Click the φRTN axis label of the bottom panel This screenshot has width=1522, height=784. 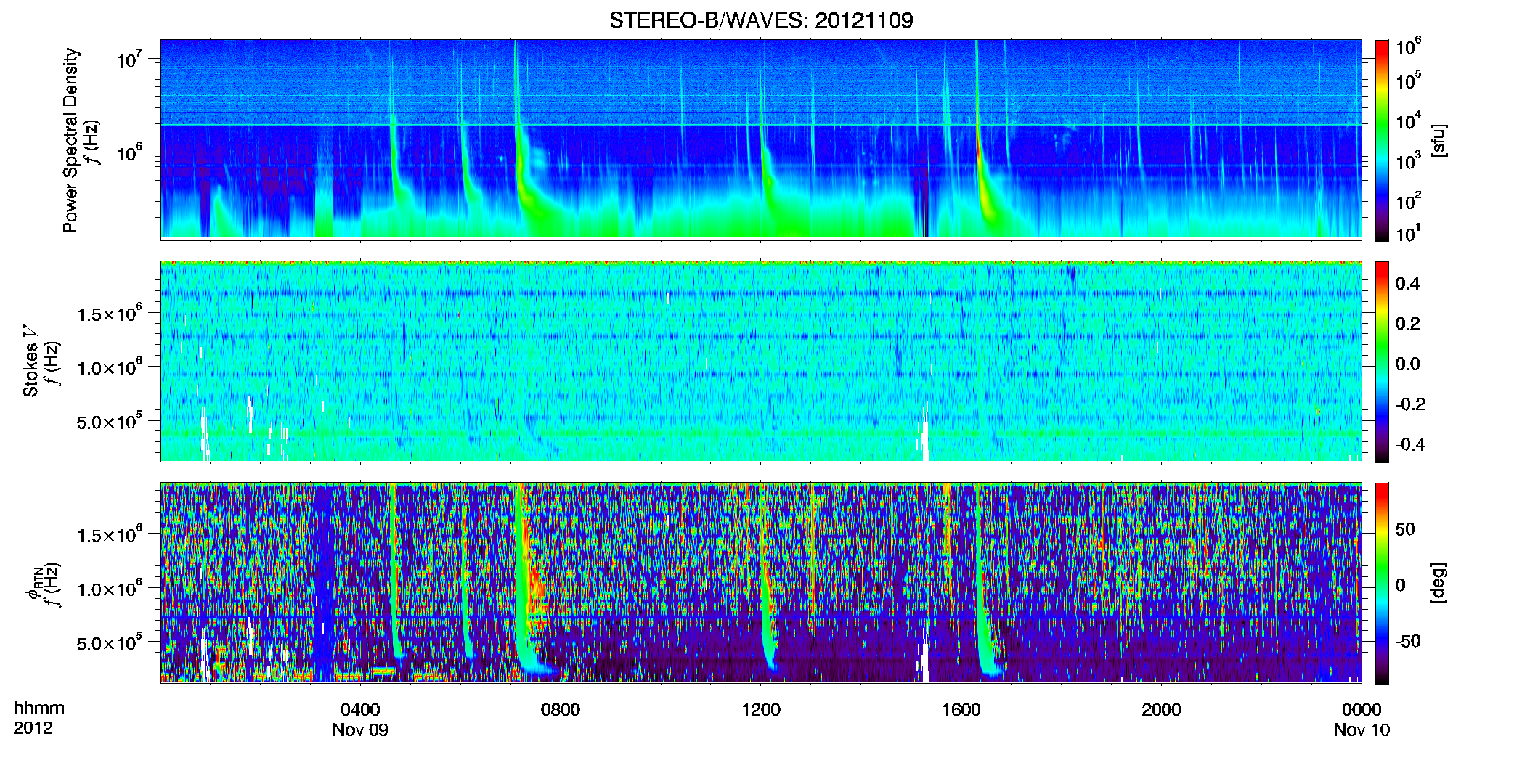pos(33,585)
